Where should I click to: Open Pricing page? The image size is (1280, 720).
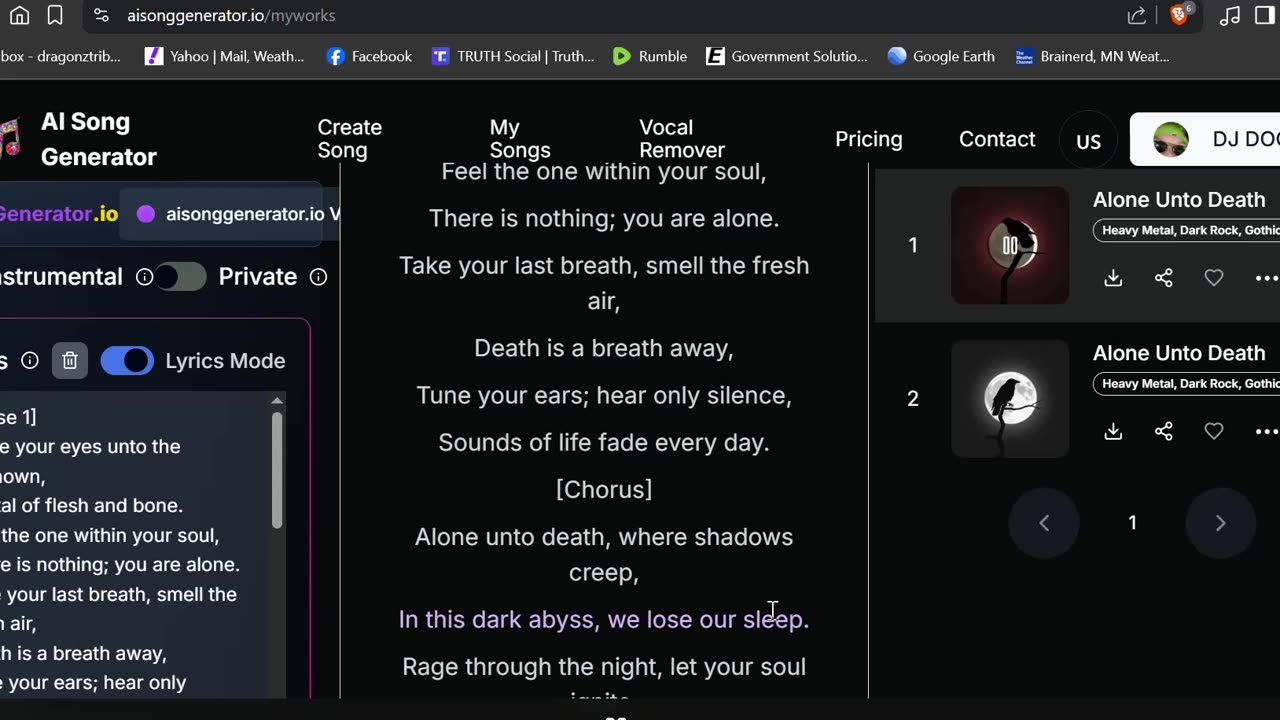tap(868, 139)
